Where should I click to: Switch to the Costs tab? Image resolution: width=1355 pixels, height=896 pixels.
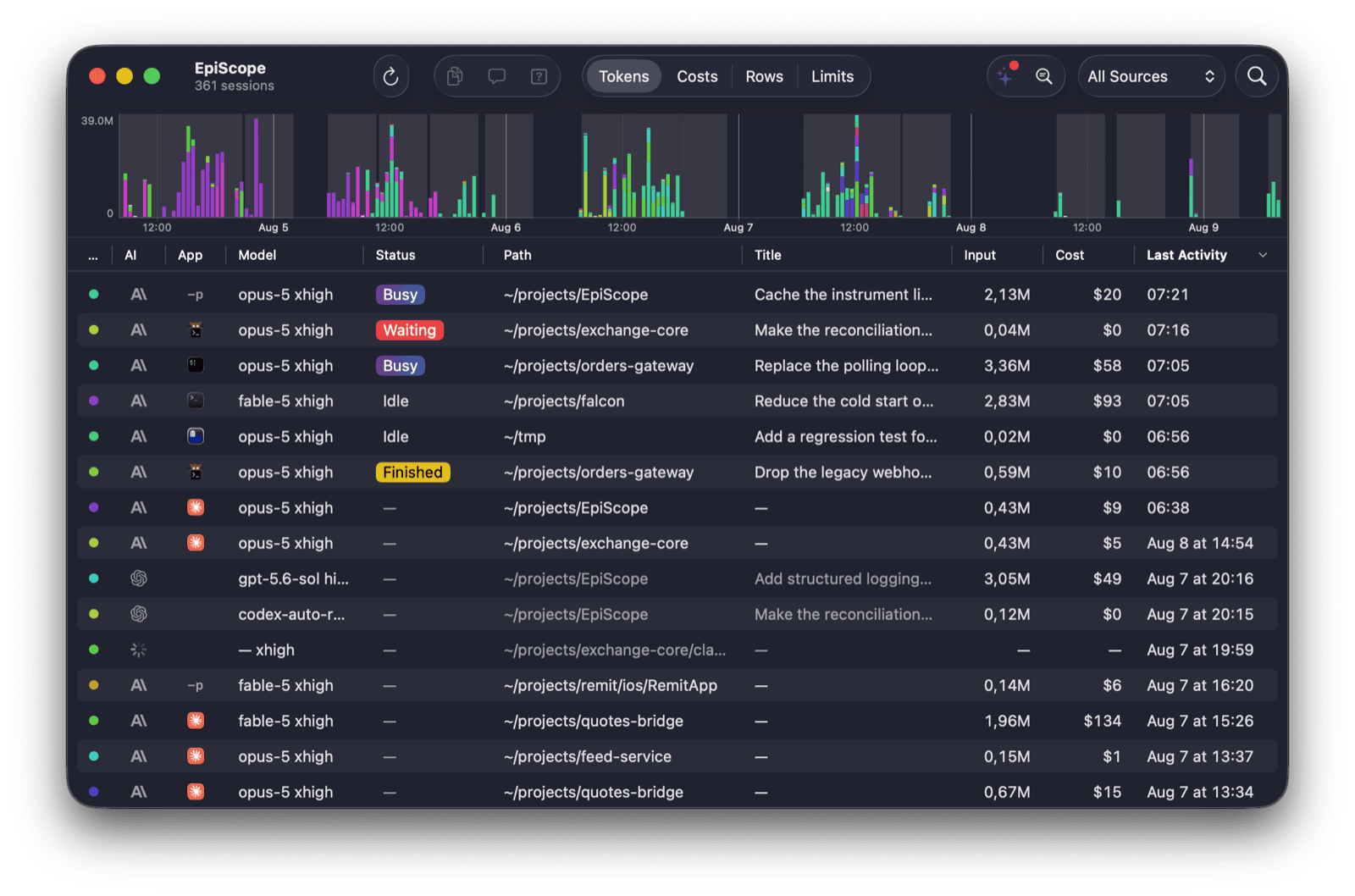point(697,77)
